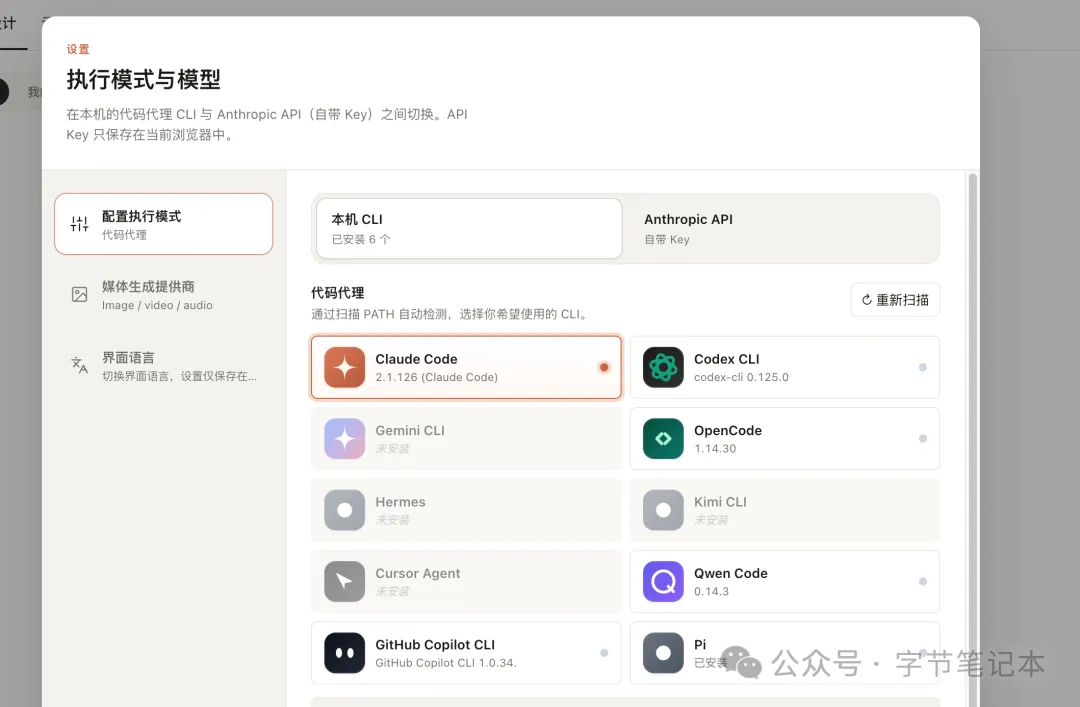The height and width of the screenshot is (707, 1080).
Task: Click the Hermes agent name
Action: click(400, 502)
